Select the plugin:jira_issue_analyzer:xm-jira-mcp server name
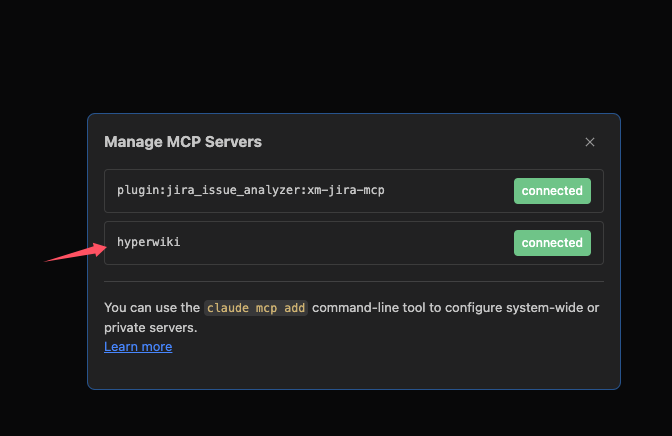This screenshot has height=436, width=672. coord(251,190)
